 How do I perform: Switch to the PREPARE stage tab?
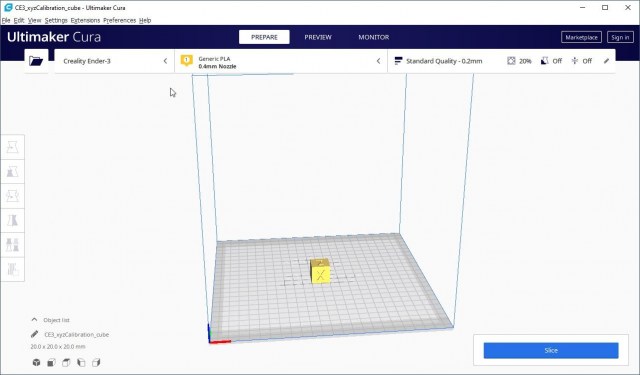point(264,37)
